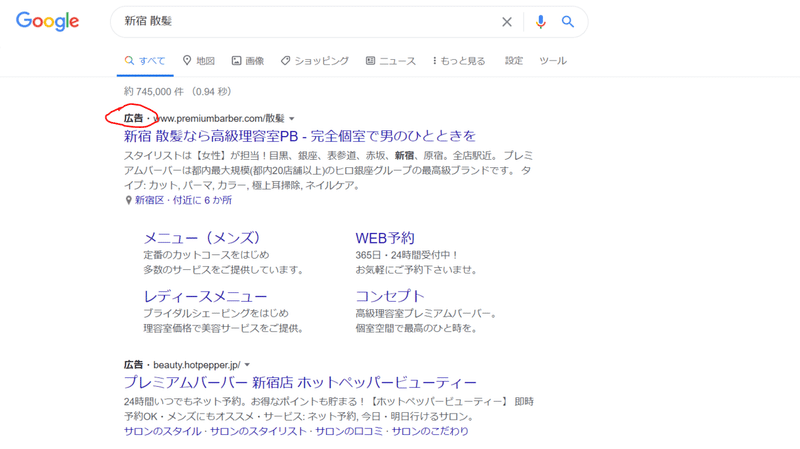The image size is (800, 449).
Task: Start voice search with the microphone icon
Action: tap(540, 21)
